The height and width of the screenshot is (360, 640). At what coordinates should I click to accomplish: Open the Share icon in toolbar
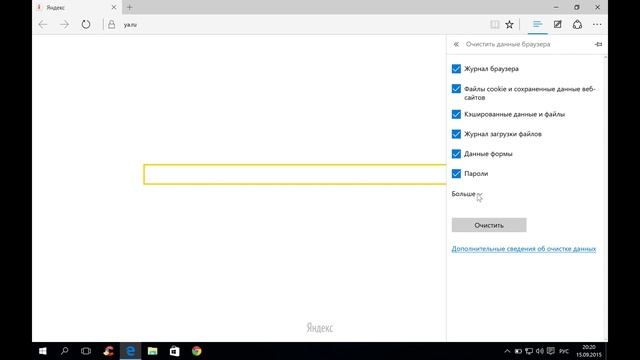577,24
